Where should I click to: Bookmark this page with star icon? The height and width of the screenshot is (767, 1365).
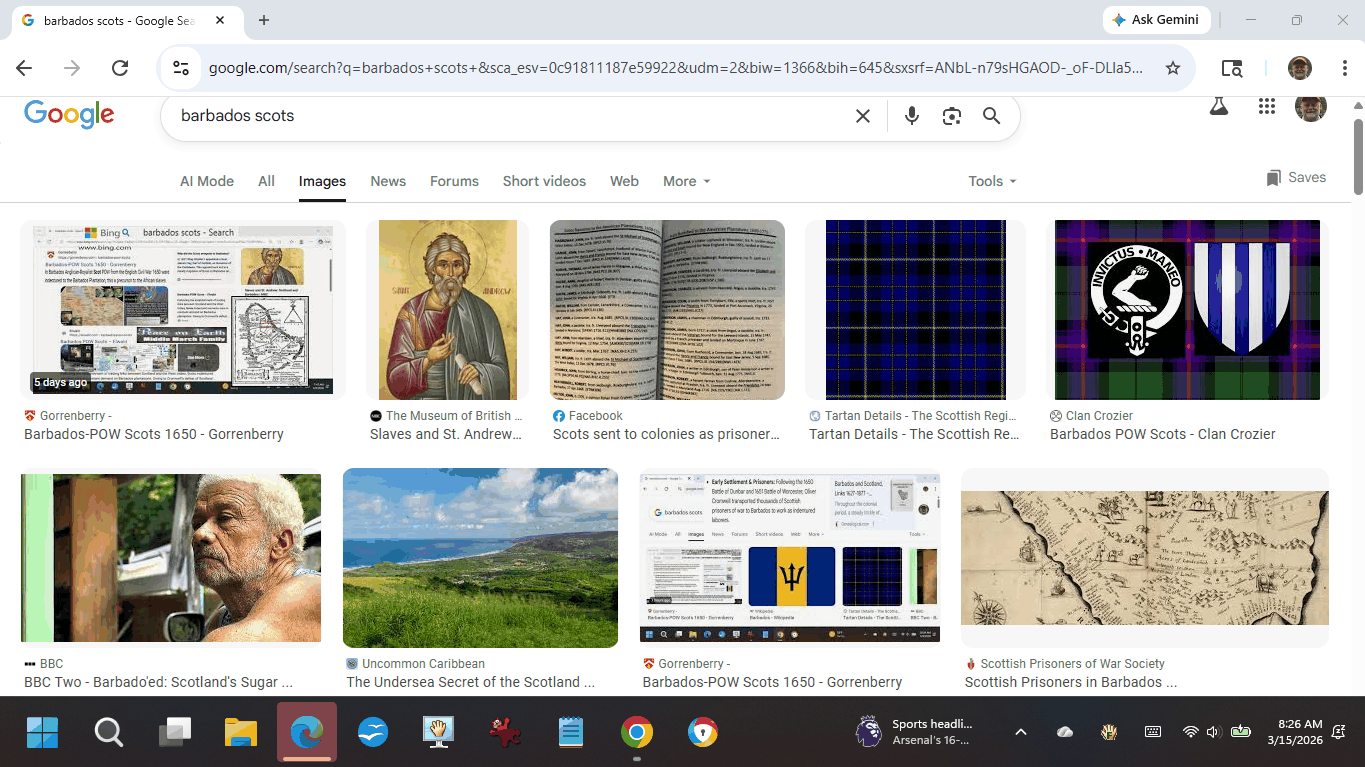[1173, 68]
